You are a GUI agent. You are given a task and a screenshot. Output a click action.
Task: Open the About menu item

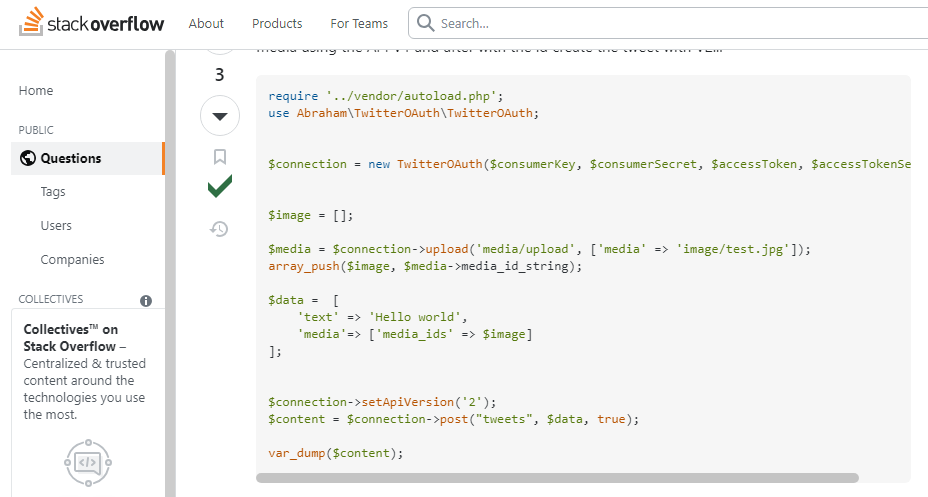[206, 23]
